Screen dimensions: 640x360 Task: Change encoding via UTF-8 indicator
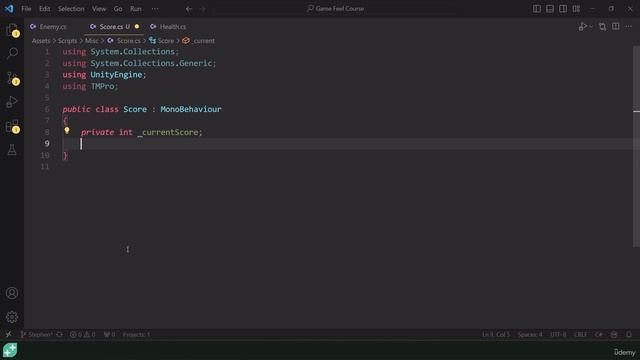(x=558, y=334)
